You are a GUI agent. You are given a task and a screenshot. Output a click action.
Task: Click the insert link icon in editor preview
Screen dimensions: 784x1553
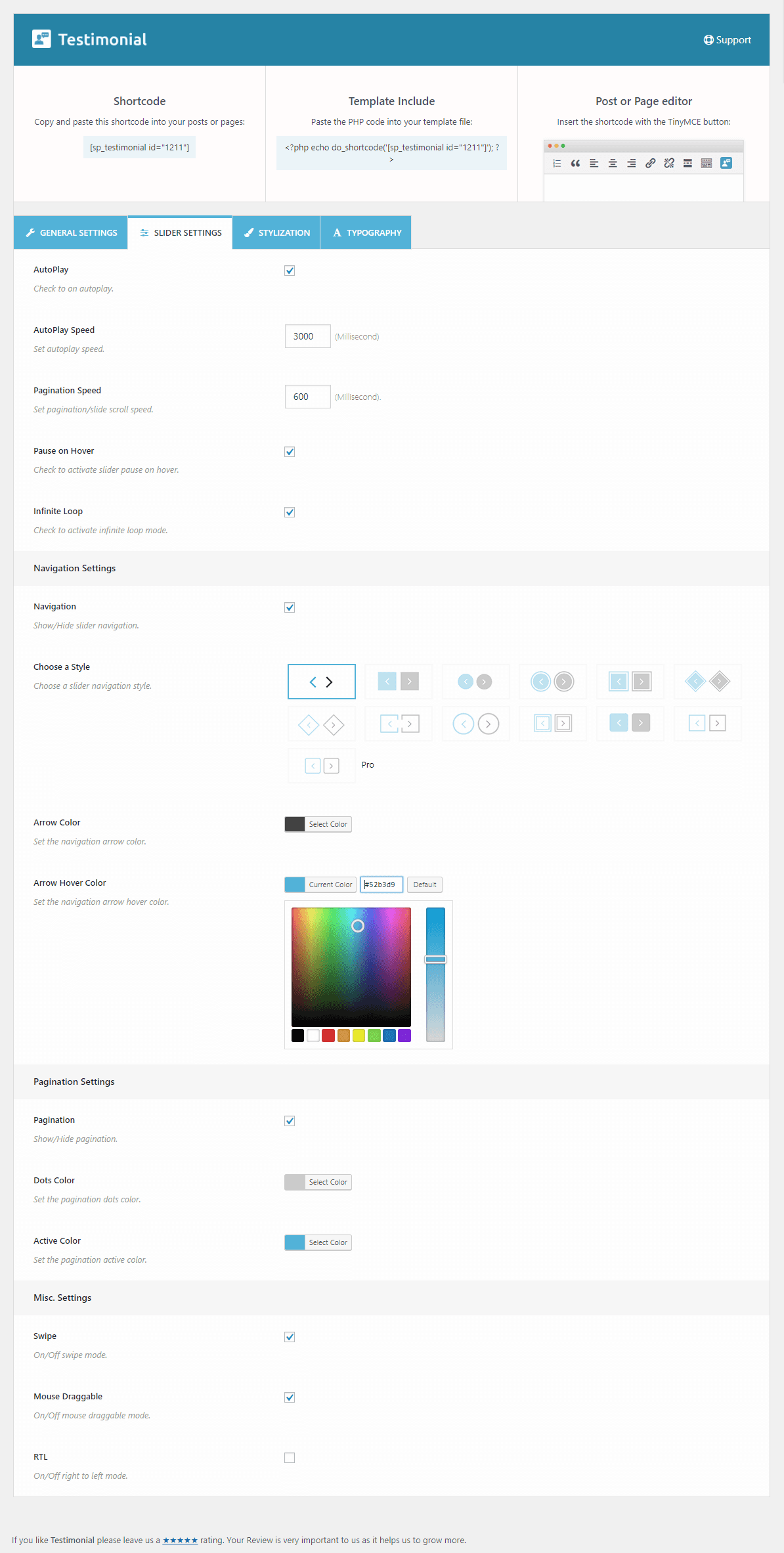[650, 164]
